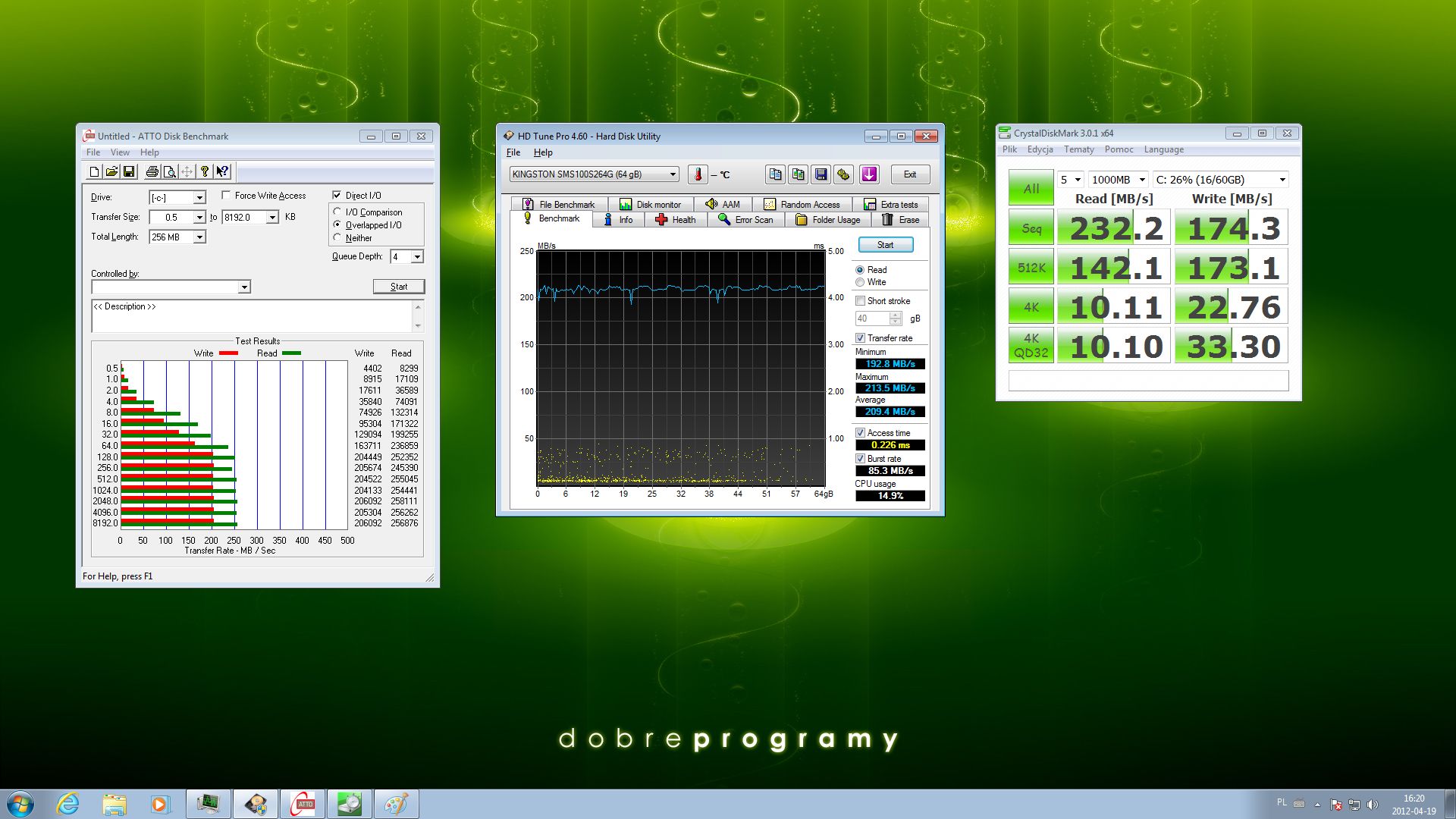Select the Neither radio option in ATTO
1456x819 pixels.
[x=337, y=238]
